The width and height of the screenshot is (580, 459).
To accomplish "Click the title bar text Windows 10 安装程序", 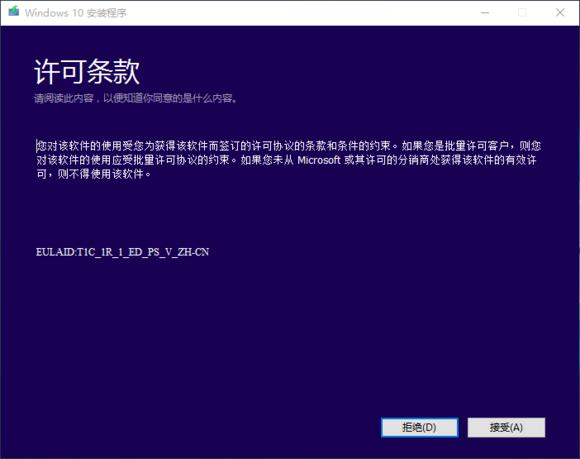I will click(76, 13).
